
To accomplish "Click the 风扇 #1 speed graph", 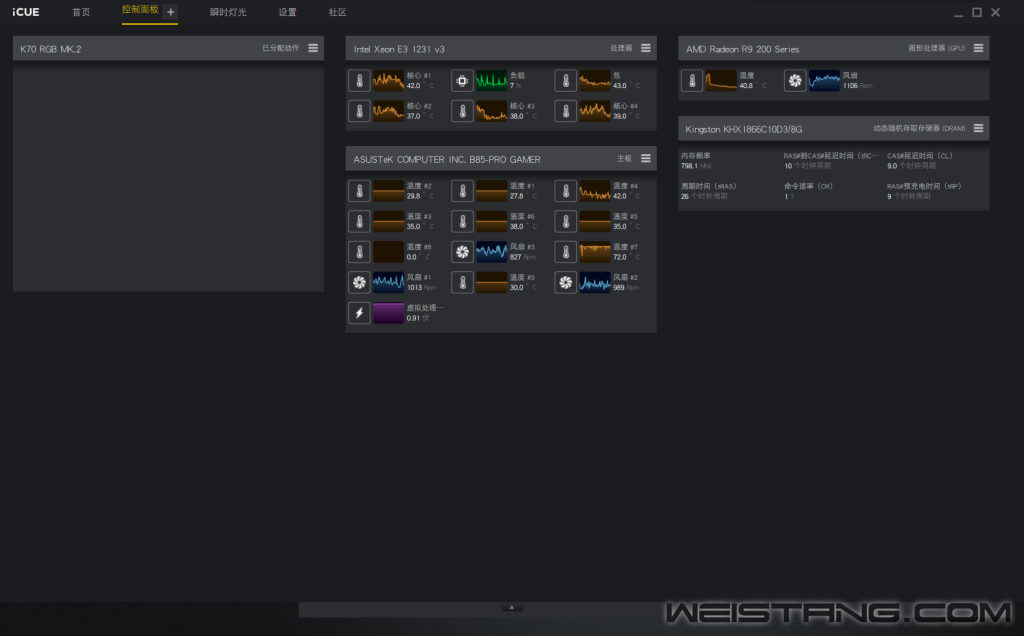I will point(389,282).
